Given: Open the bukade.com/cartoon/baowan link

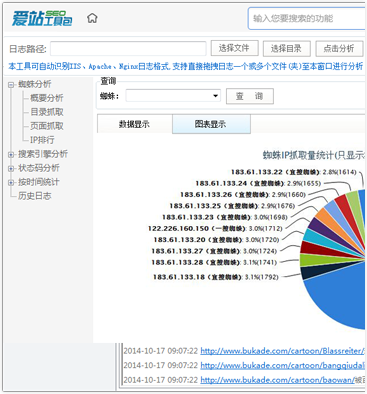Looking at the screenshot, I should (x=277, y=380).
